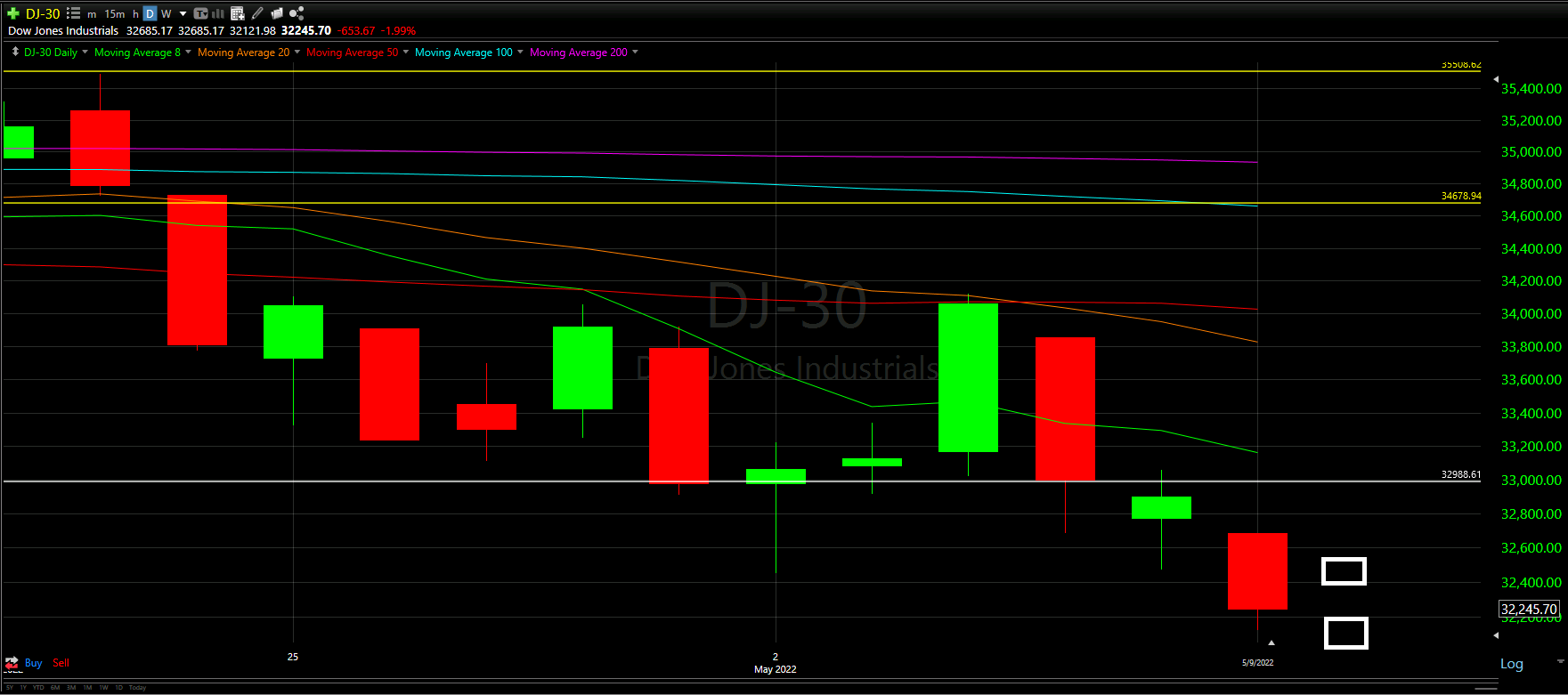This screenshot has height=695, width=1568.
Task: Click the left arrow marker below 32,245.70 price
Action: click(x=1496, y=635)
